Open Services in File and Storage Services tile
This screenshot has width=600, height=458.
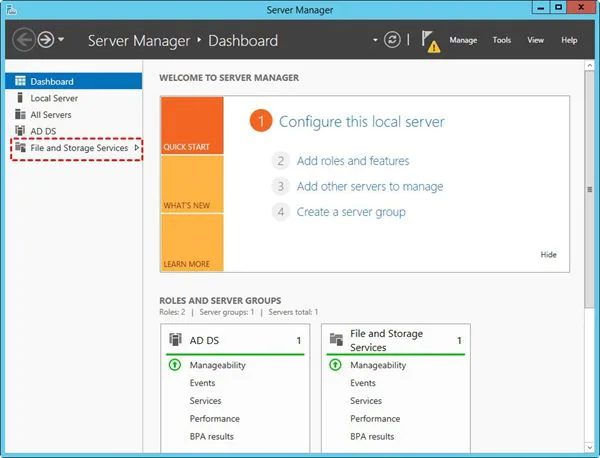coord(365,401)
